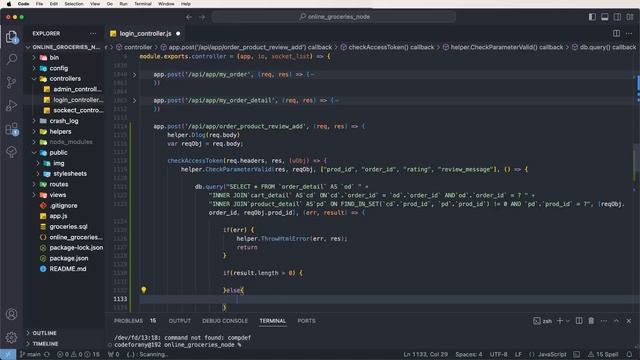Open terminal panel More Actions ellipsis

pyautogui.click(x=604, y=321)
